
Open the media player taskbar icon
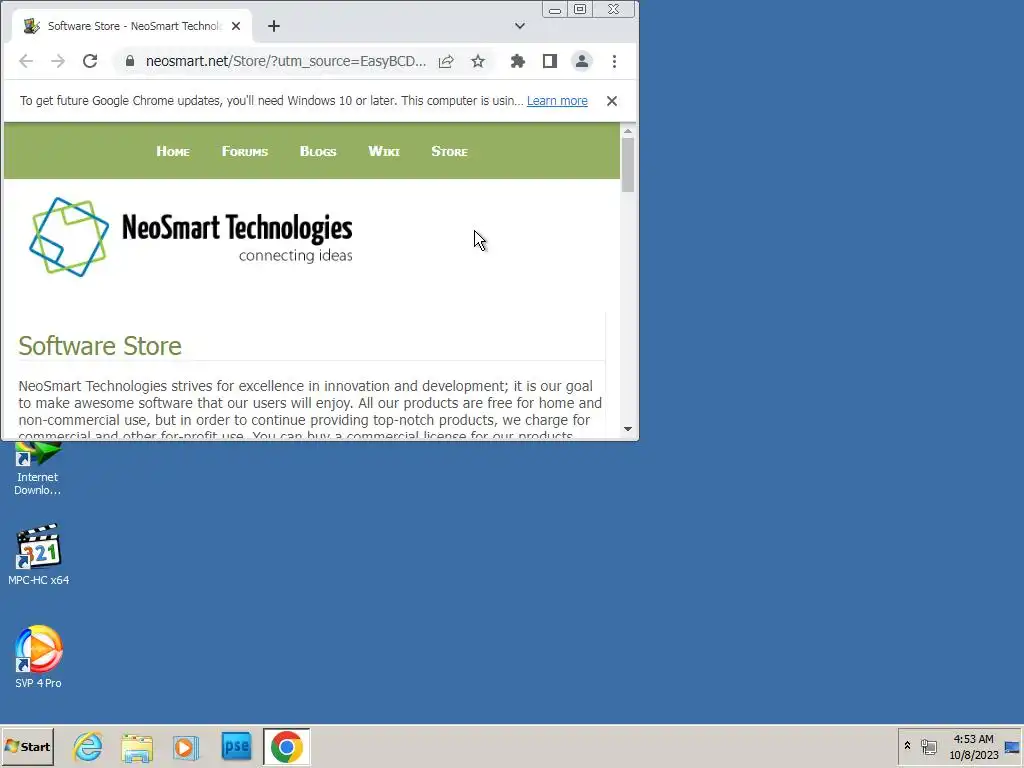pos(186,747)
